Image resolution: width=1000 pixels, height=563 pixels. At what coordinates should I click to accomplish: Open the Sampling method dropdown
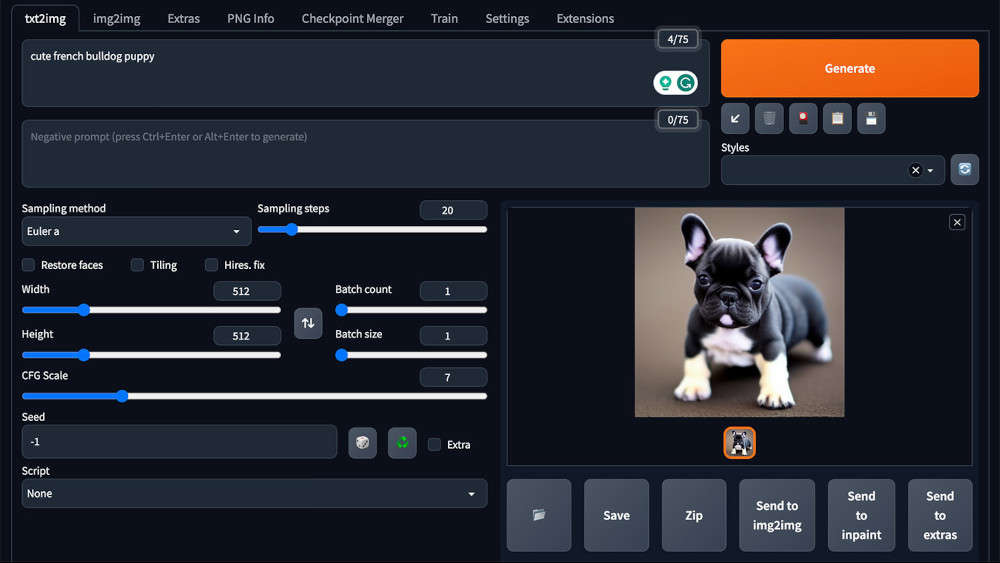click(x=136, y=231)
